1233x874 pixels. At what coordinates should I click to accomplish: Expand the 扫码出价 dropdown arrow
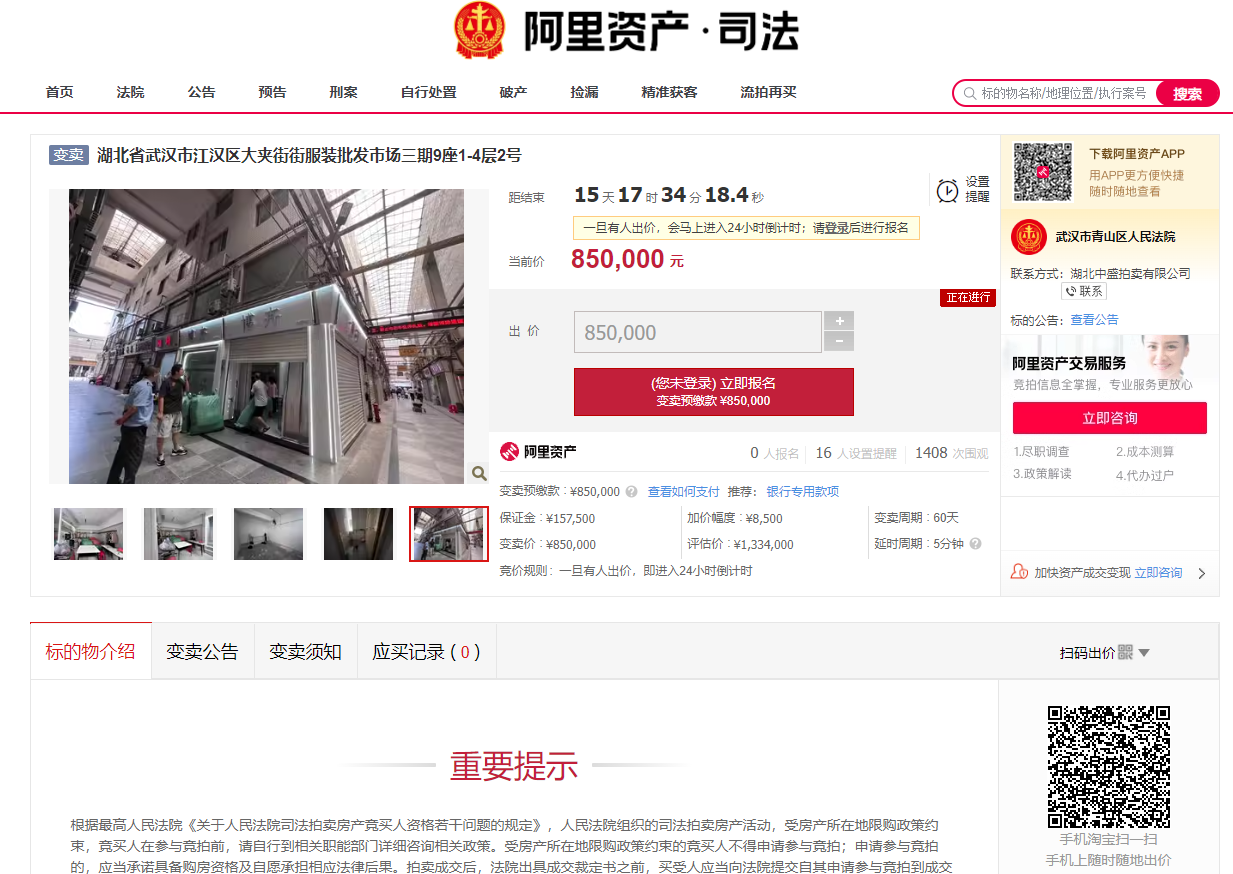click(1144, 653)
